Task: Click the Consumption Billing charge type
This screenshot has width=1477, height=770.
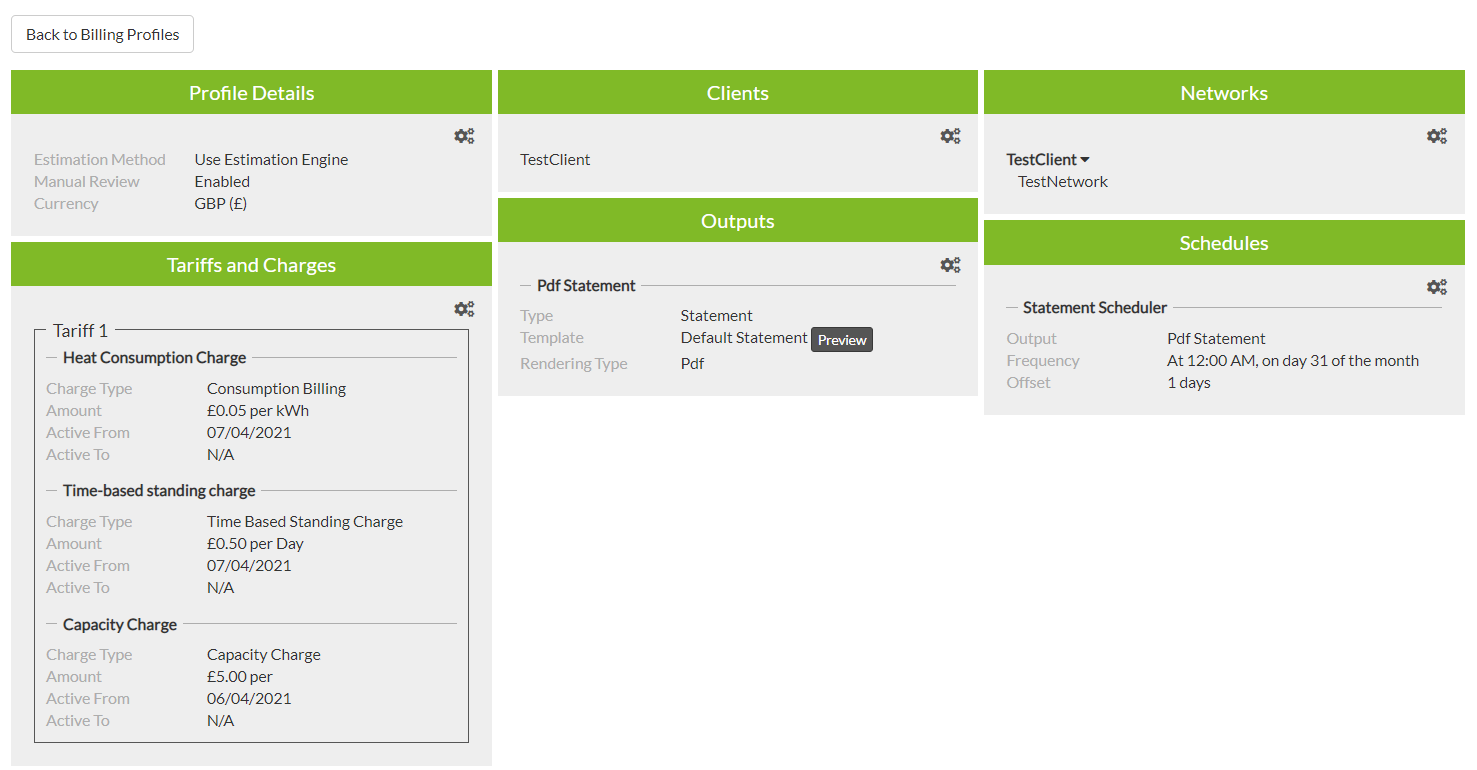Action: click(x=277, y=388)
